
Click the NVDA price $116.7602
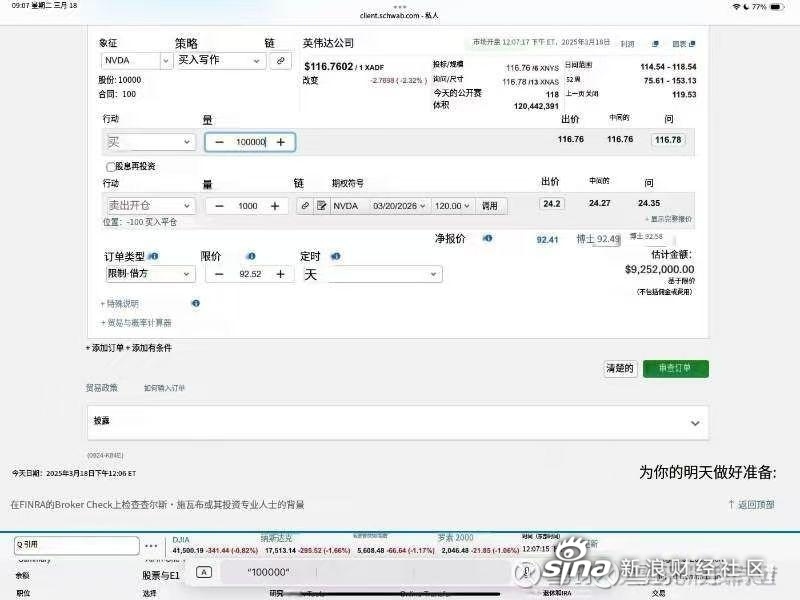pos(329,67)
